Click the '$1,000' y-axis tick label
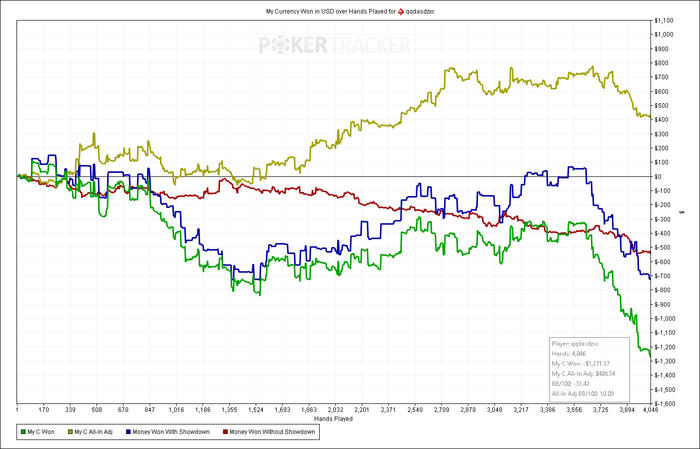This screenshot has width=700, height=449. tap(664, 35)
